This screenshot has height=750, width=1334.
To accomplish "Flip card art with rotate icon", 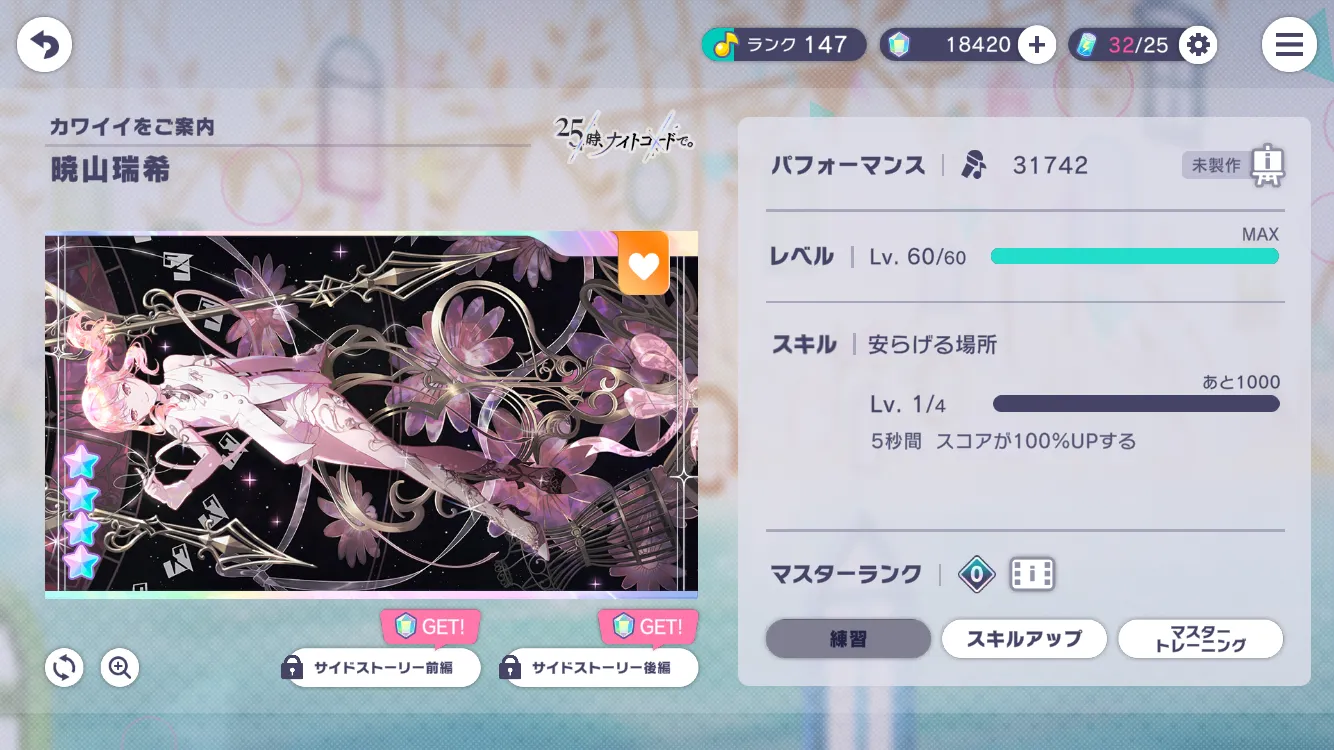I will pyautogui.click(x=64, y=668).
